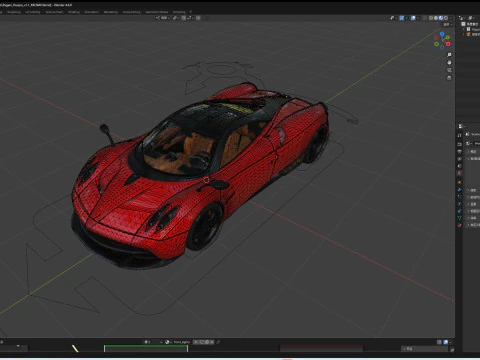Screen dimensions: 480x360
Task: Open the Object Constraints properties tab
Action: click(459, 211)
